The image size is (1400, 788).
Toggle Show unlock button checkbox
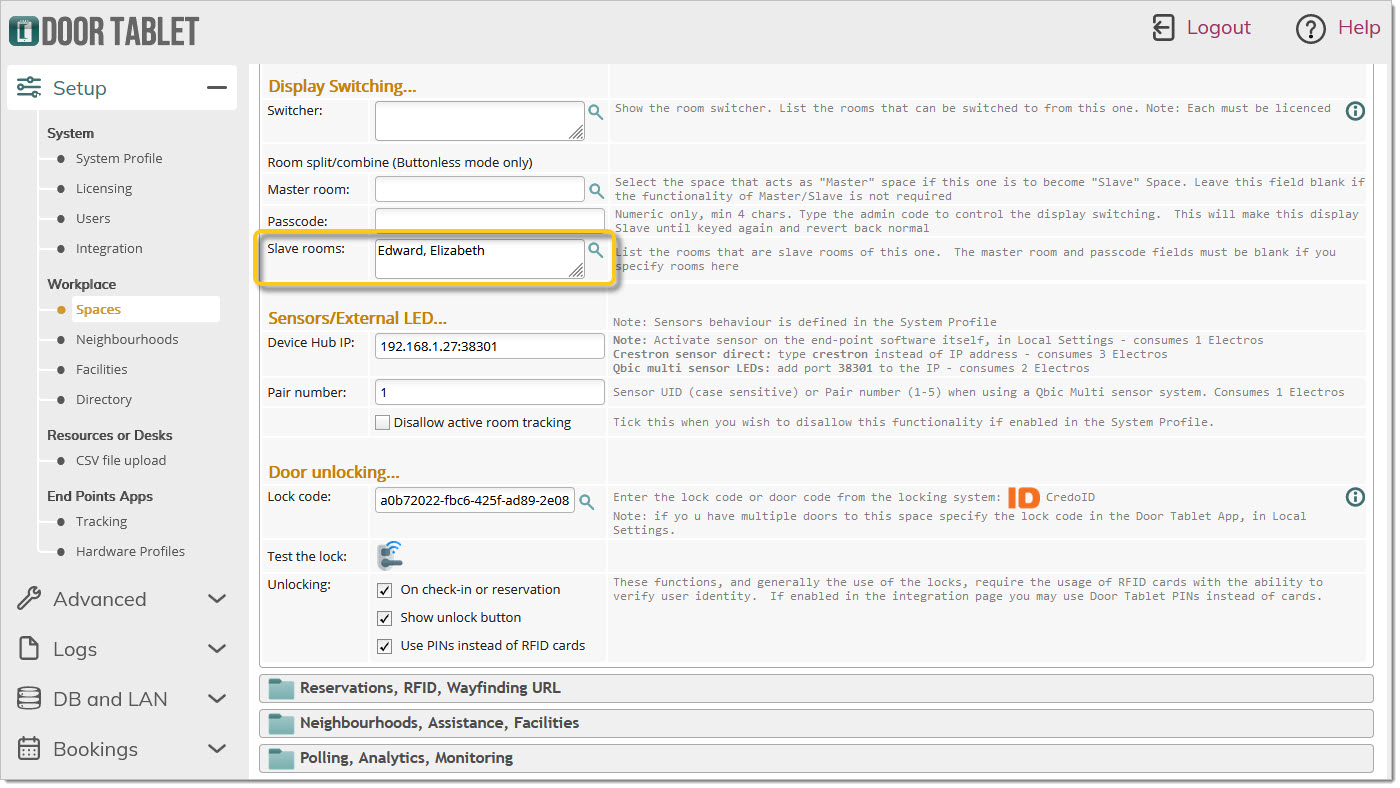tap(384, 618)
